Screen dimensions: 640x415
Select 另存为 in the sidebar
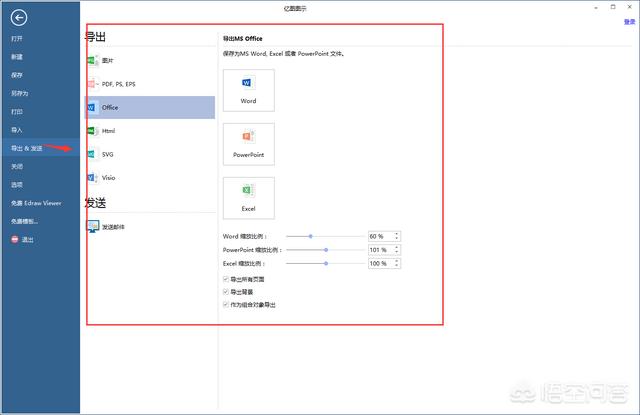click(20, 93)
